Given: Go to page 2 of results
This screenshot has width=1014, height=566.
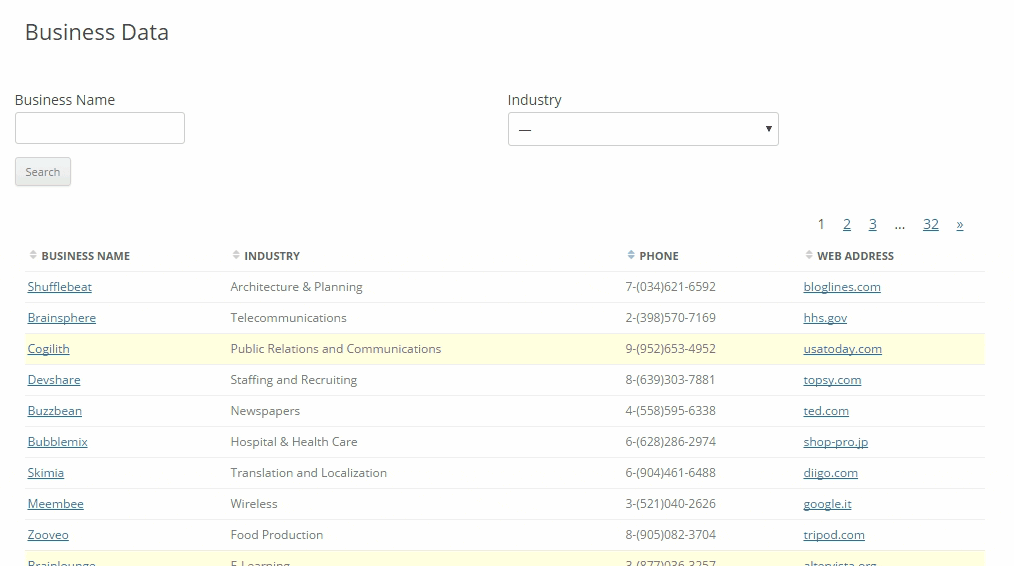Looking at the screenshot, I should pyautogui.click(x=846, y=224).
